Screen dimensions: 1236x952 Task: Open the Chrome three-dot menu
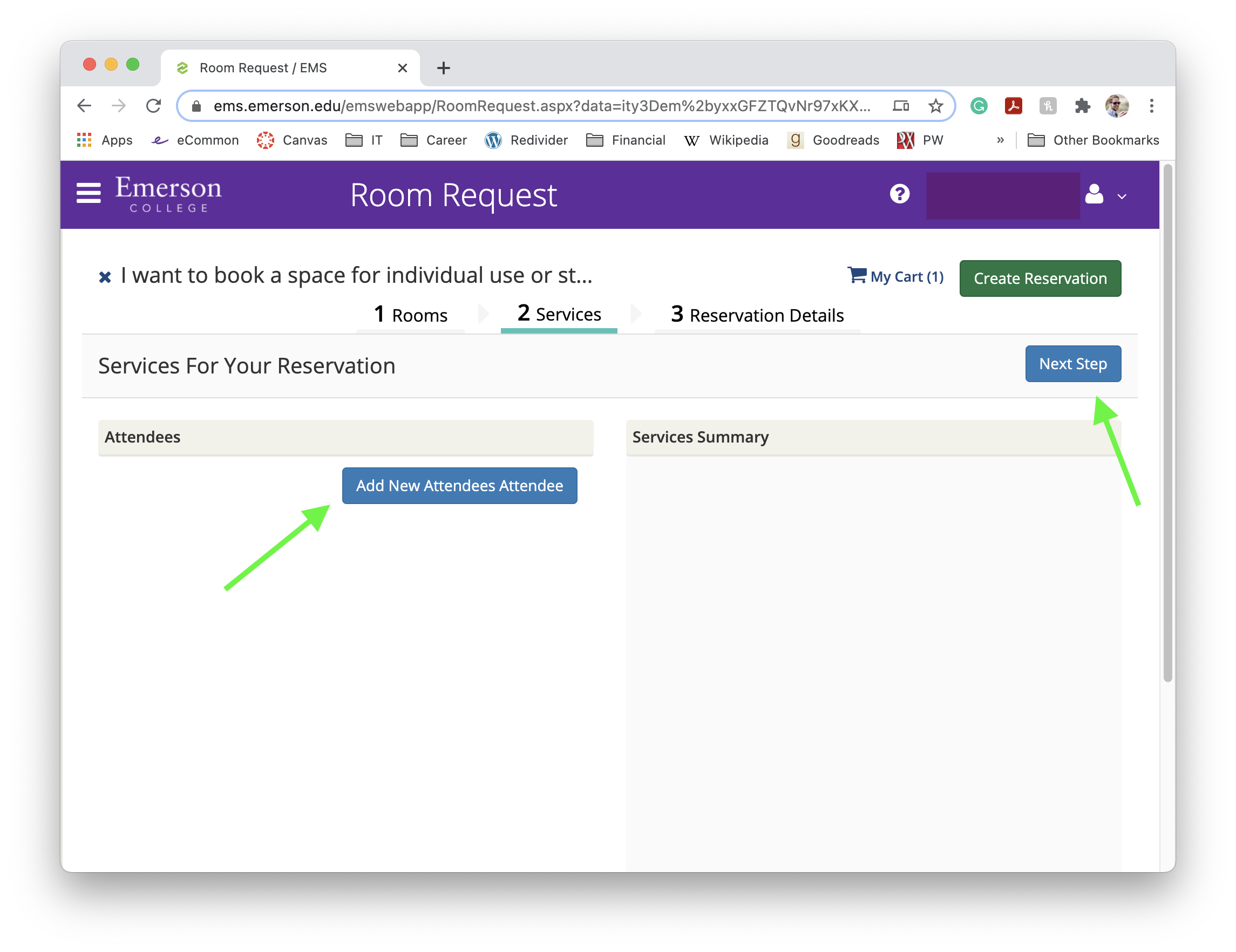1151,106
